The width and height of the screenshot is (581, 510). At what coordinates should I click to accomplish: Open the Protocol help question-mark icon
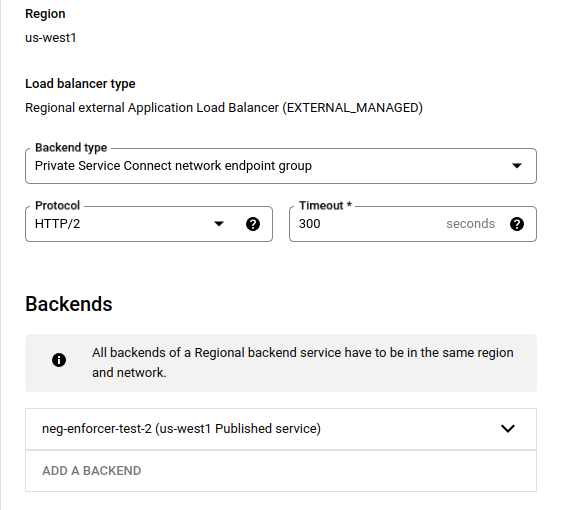(253, 224)
